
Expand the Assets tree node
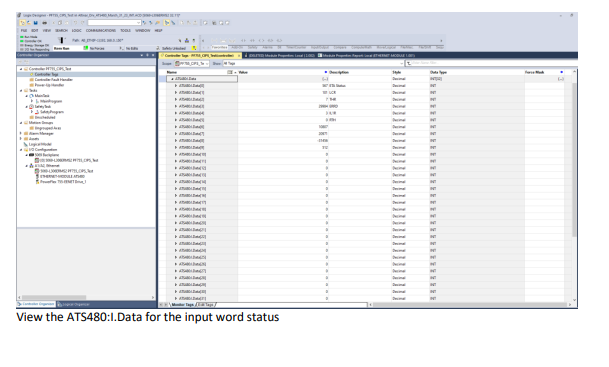pyautogui.click(x=21, y=139)
